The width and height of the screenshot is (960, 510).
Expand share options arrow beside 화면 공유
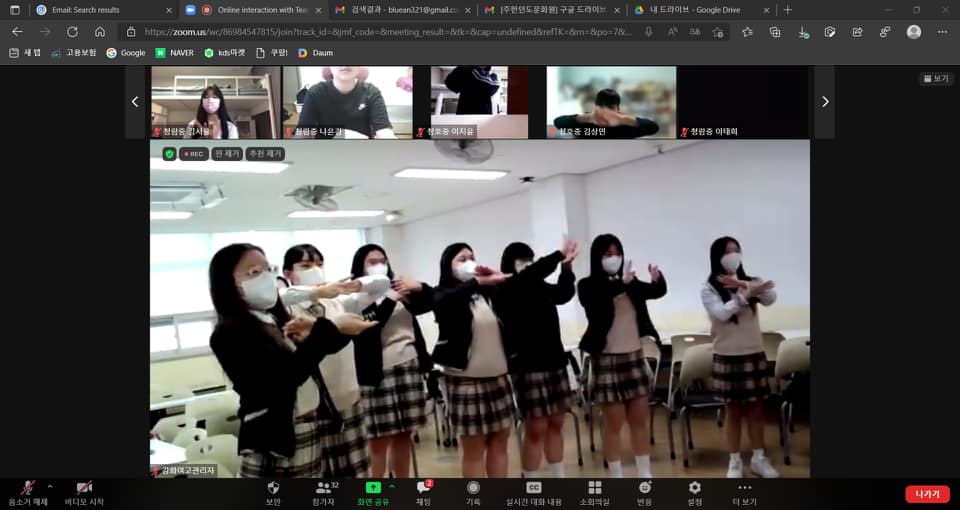coord(392,487)
